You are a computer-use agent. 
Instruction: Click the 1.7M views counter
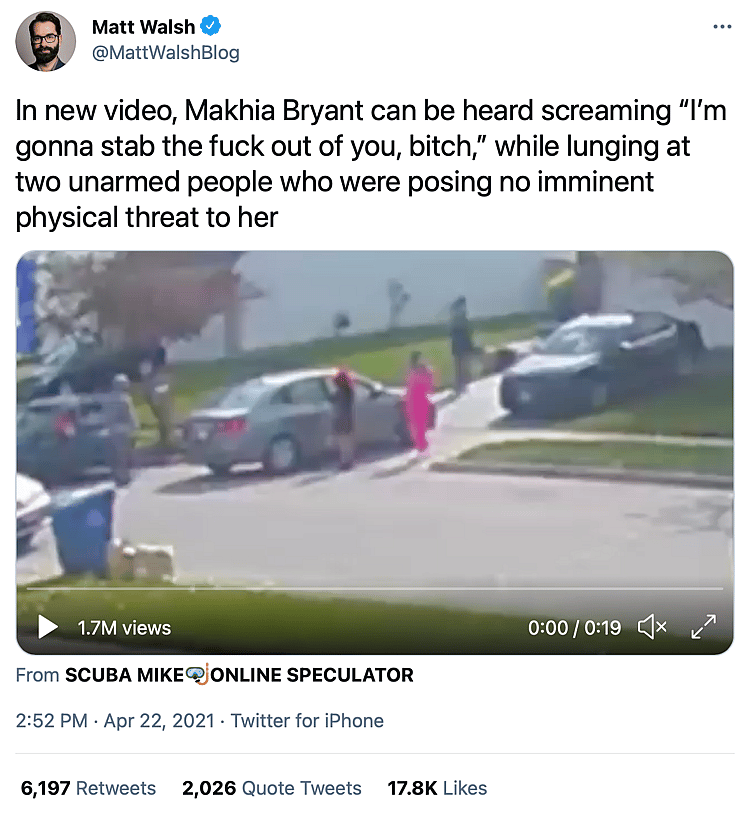coord(124,628)
